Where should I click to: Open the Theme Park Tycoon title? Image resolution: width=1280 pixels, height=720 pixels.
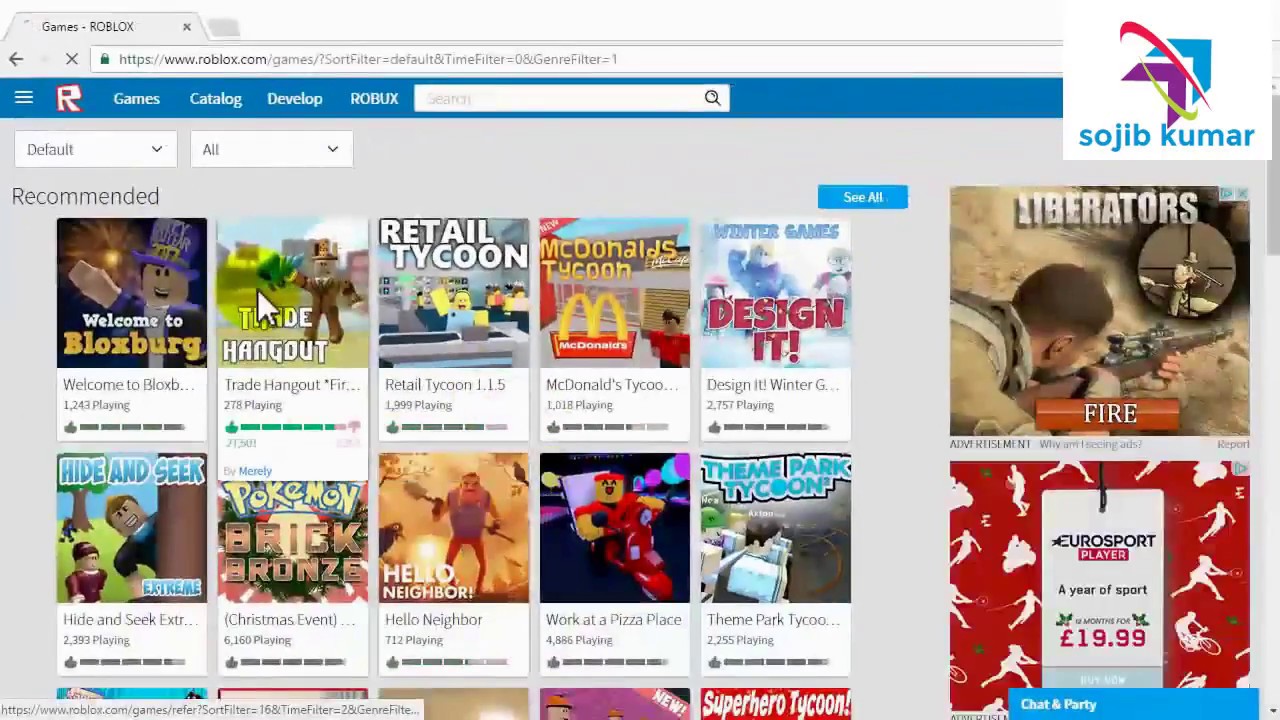click(x=773, y=620)
